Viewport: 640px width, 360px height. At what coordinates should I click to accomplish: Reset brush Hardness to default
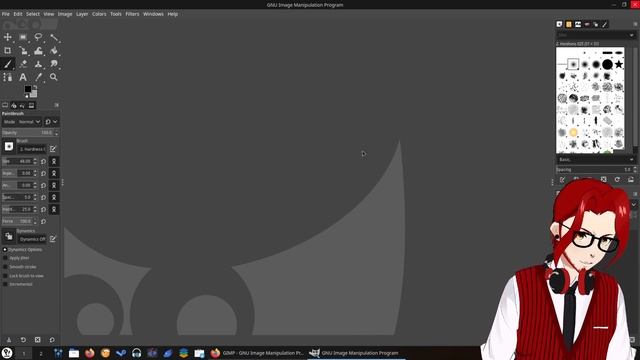(43, 209)
